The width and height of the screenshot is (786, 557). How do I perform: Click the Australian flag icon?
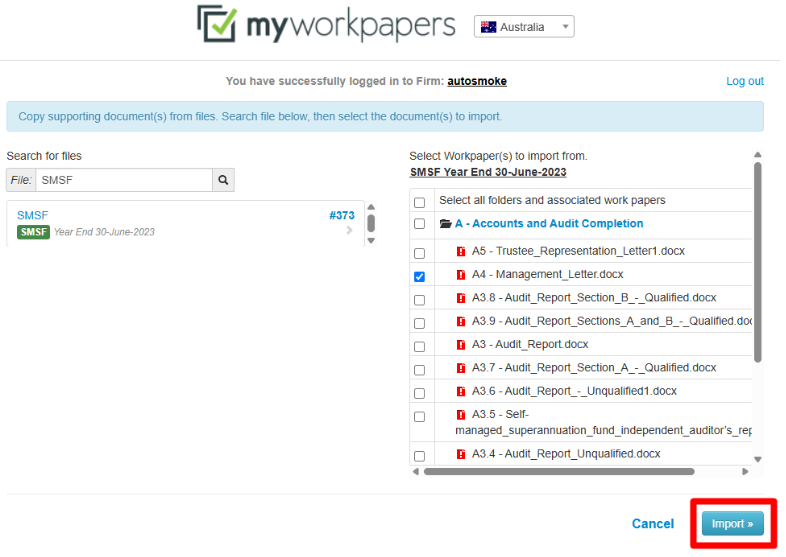tap(489, 27)
